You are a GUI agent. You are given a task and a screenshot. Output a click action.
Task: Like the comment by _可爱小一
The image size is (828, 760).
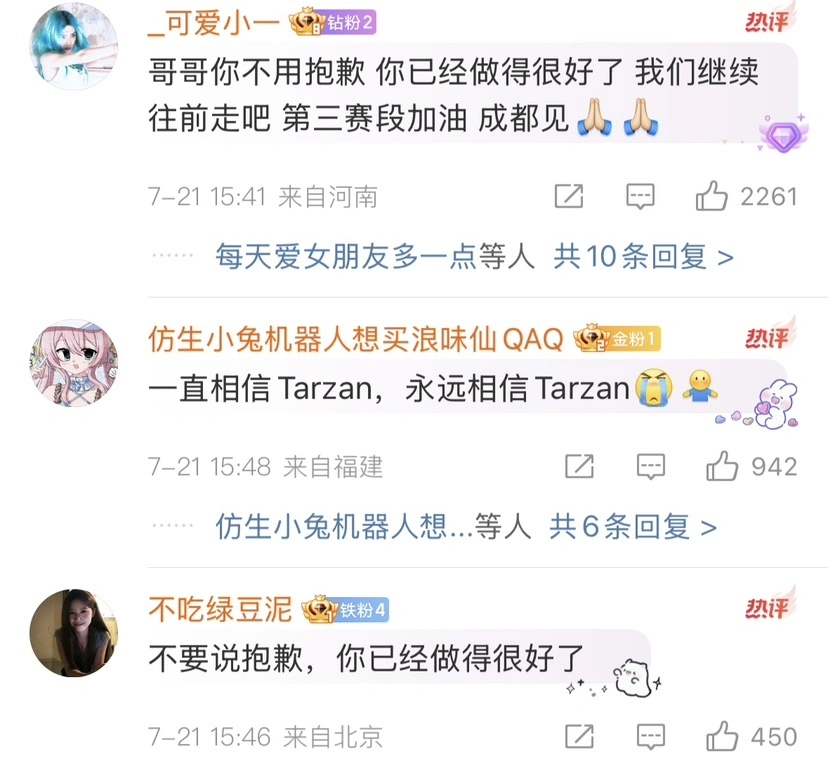pyautogui.click(x=711, y=196)
